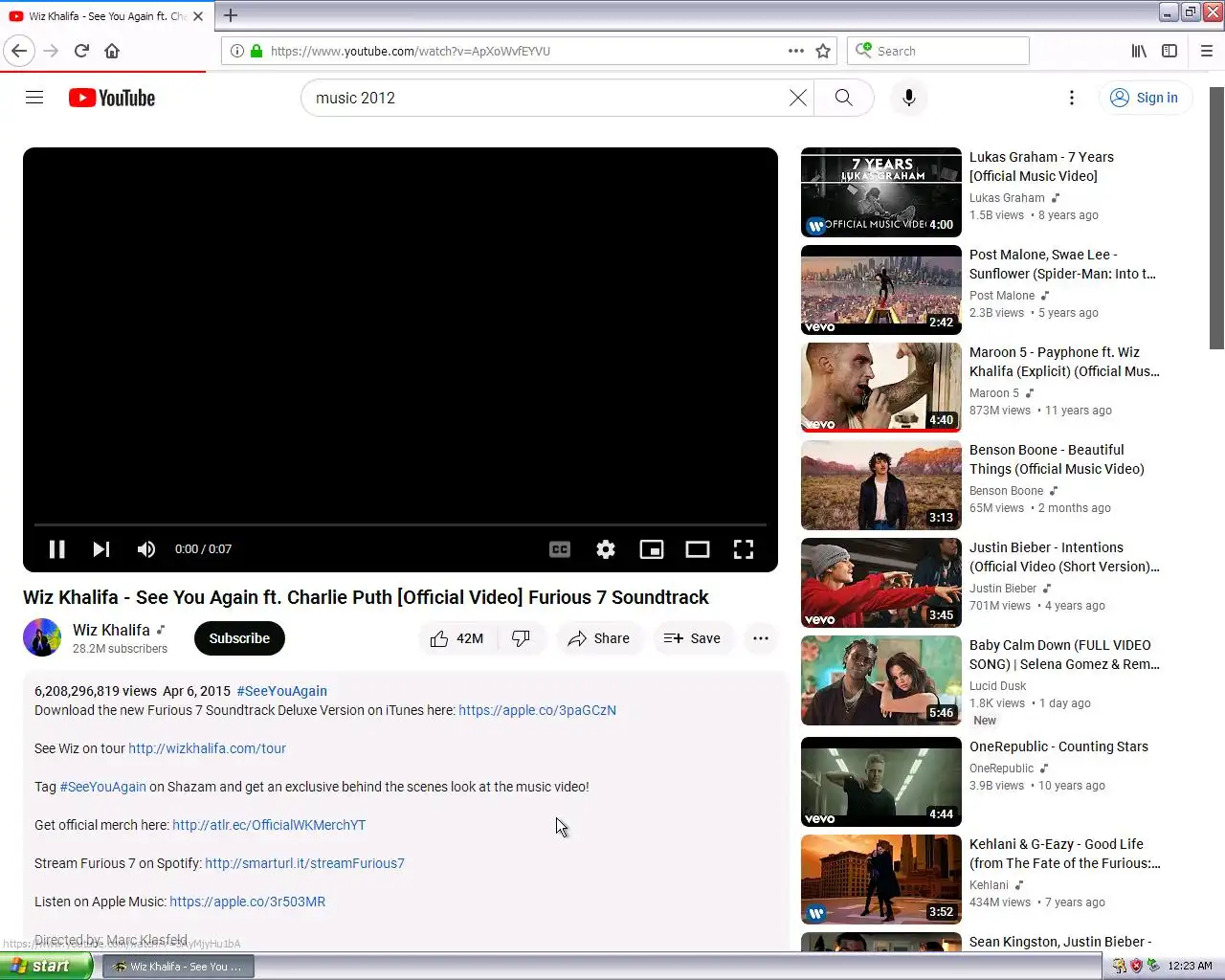Open red shield tray icon
The height and width of the screenshot is (980, 1225).
[x=1136, y=966]
